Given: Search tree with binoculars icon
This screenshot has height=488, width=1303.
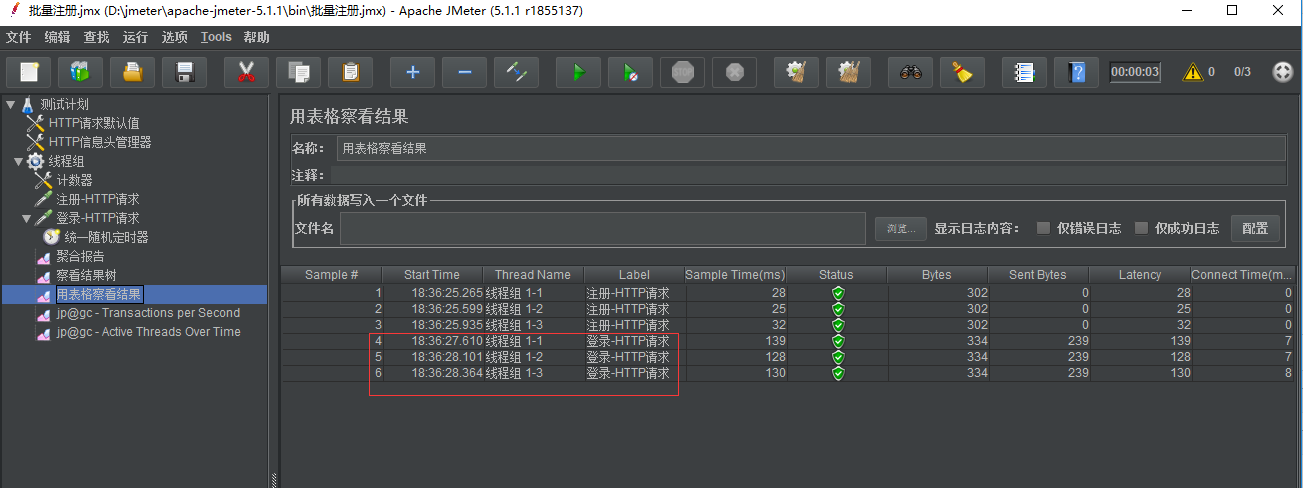Looking at the screenshot, I should click(x=910, y=72).
